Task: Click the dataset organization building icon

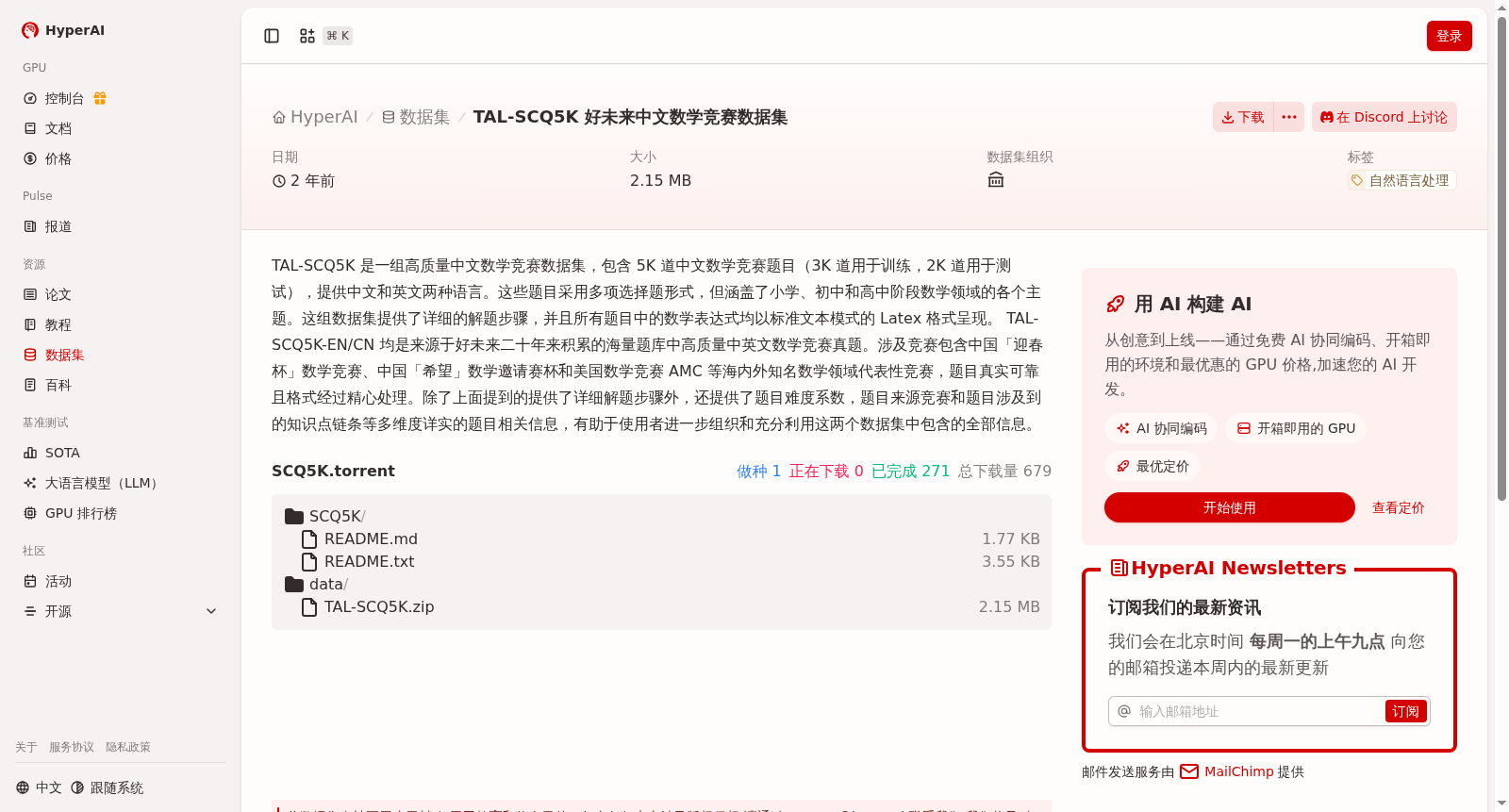Action: click(996, 180)
